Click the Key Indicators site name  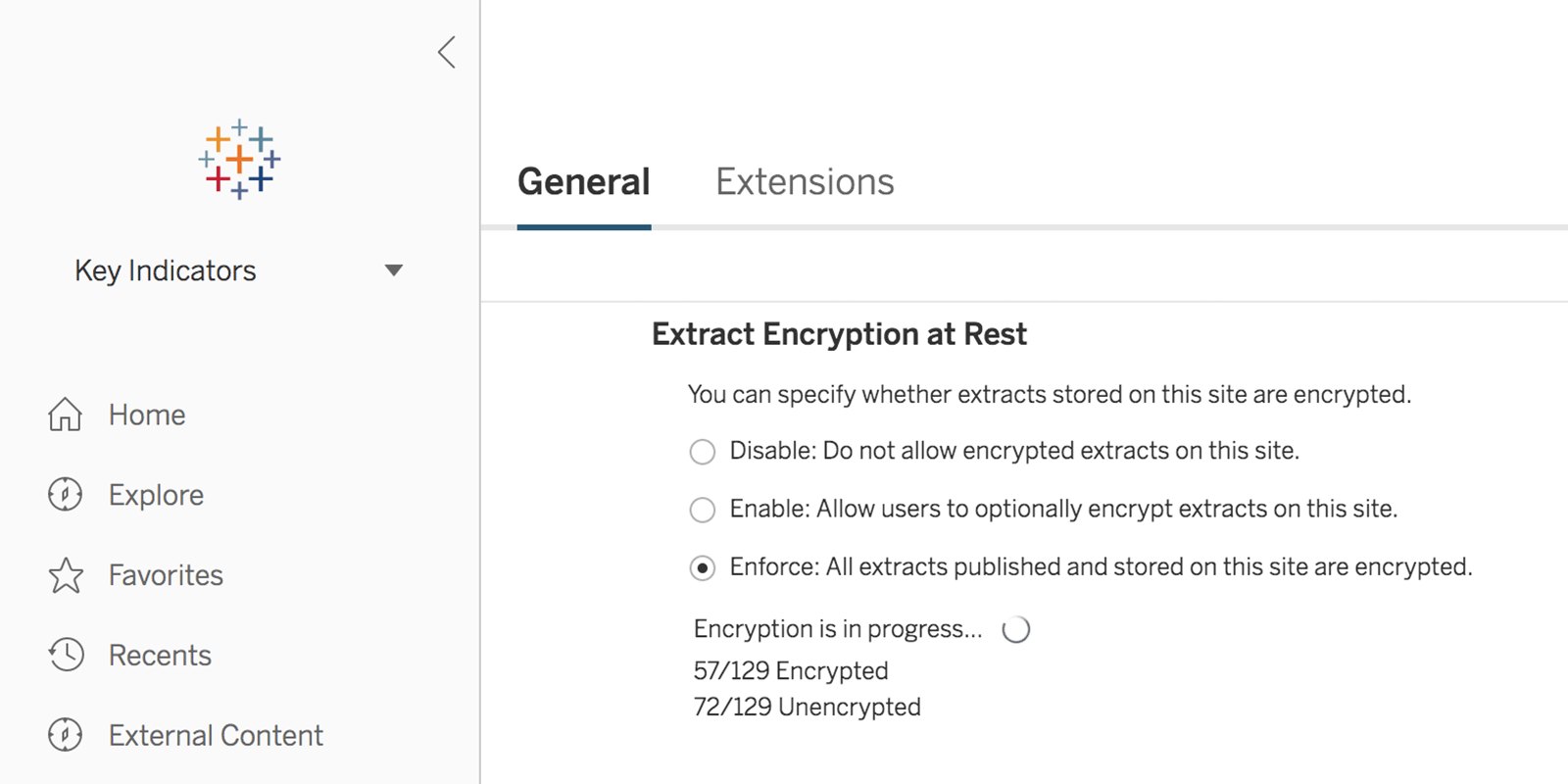coord(166,270)
